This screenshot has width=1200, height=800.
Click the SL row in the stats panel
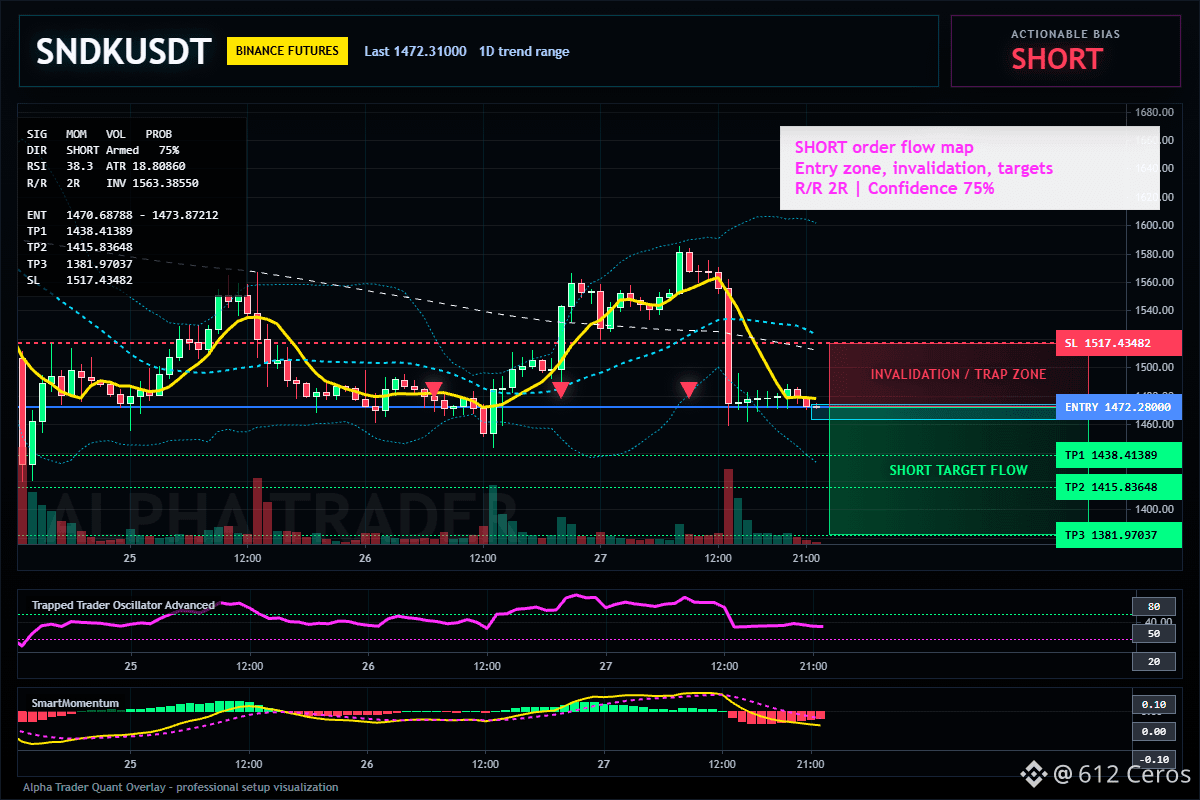pyautogui.click(x=79, y=279)
